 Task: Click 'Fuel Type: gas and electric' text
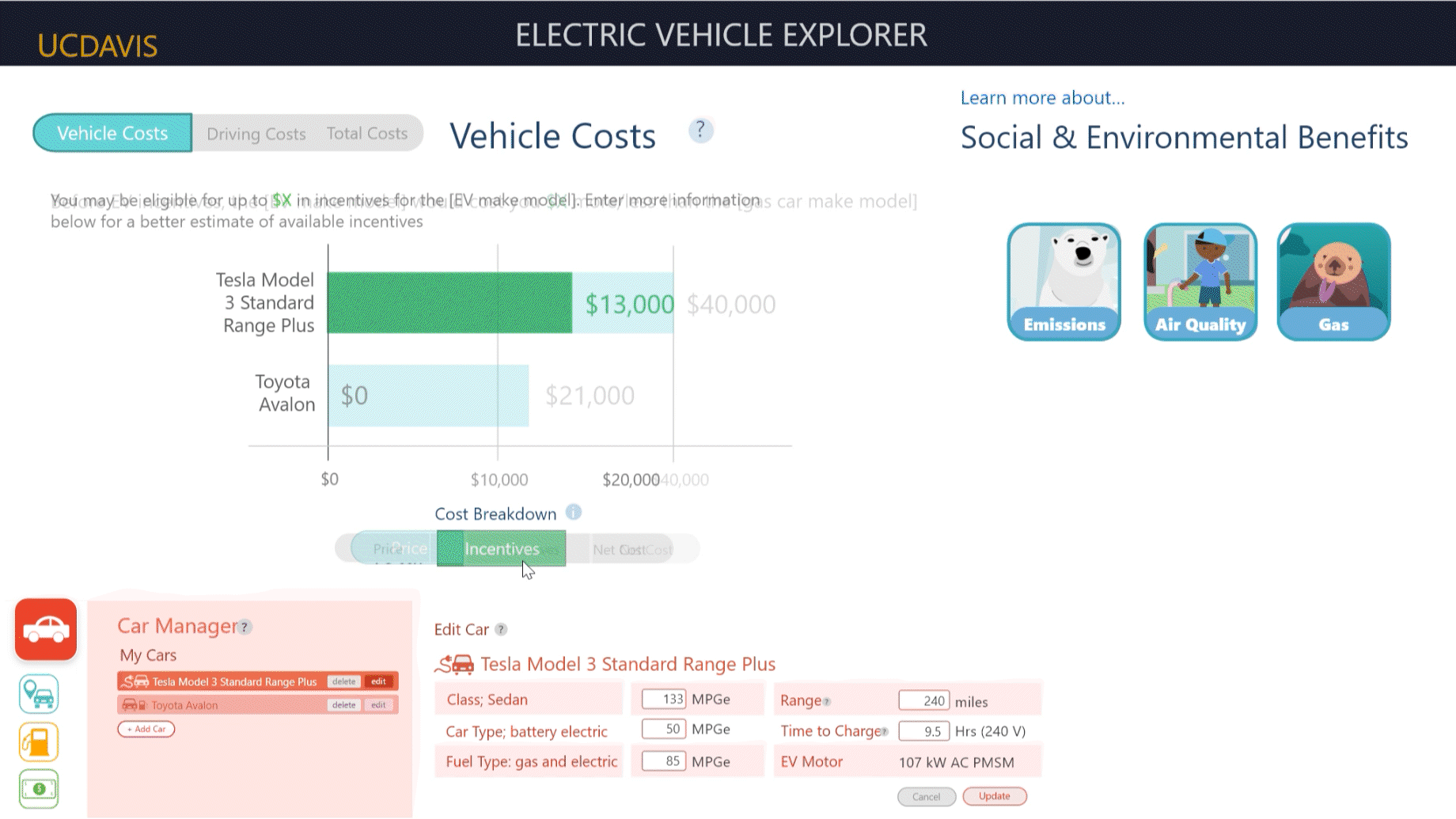tap(531, 761)
